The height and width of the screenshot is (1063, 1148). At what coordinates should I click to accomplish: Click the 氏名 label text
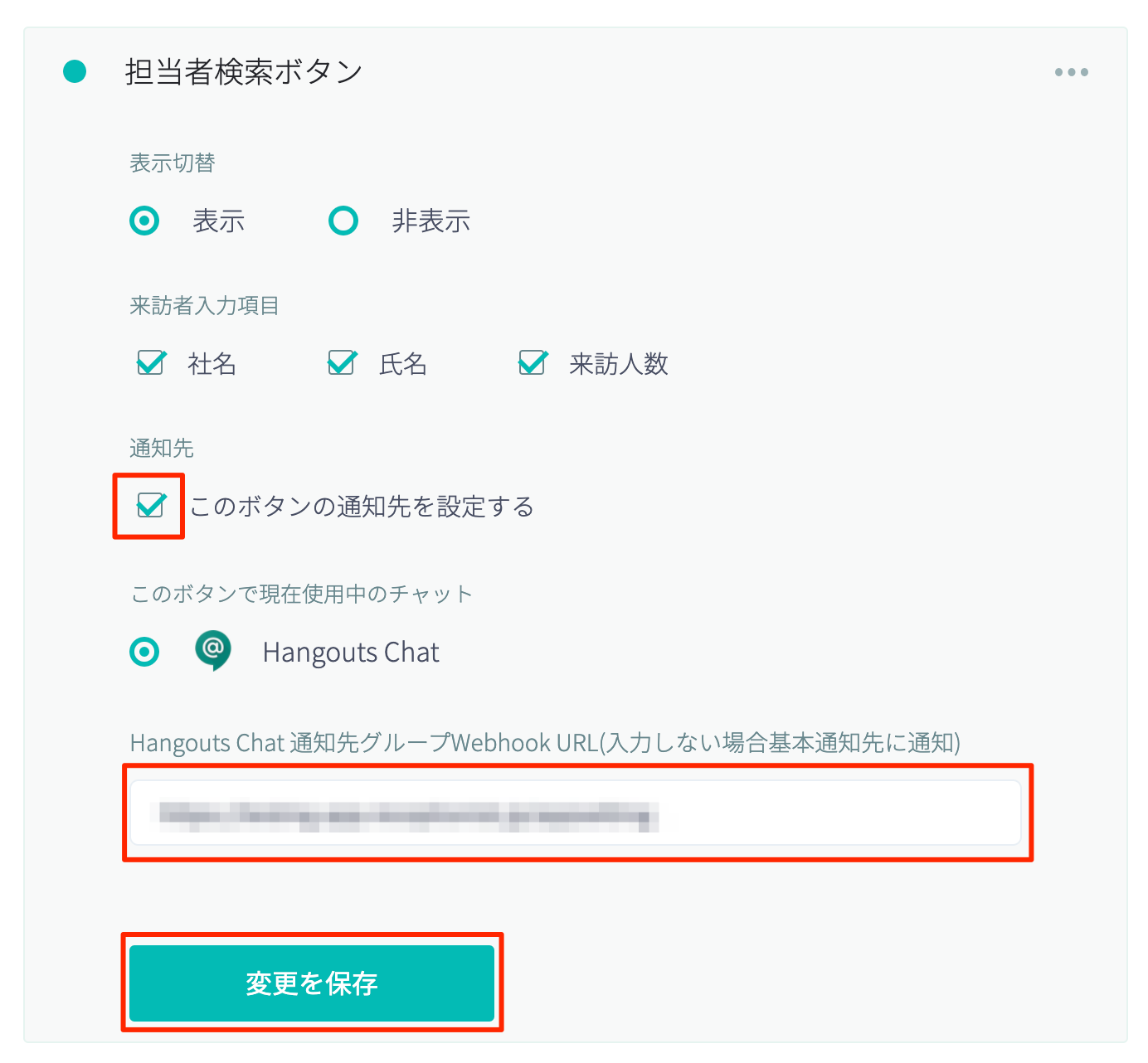point(403,364)
